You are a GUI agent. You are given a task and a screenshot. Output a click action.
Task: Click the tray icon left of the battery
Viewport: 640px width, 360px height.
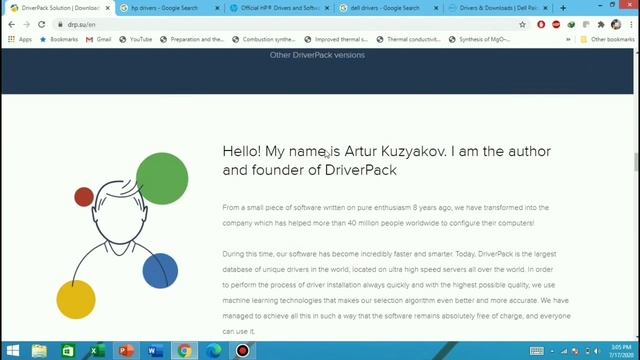pyautogui.click(x=575, y=351)
